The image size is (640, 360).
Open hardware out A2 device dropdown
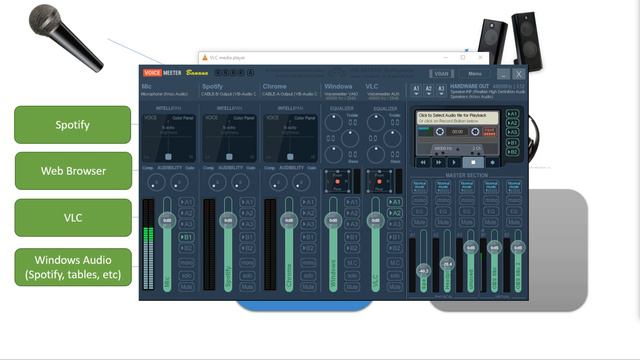(429, 90)
